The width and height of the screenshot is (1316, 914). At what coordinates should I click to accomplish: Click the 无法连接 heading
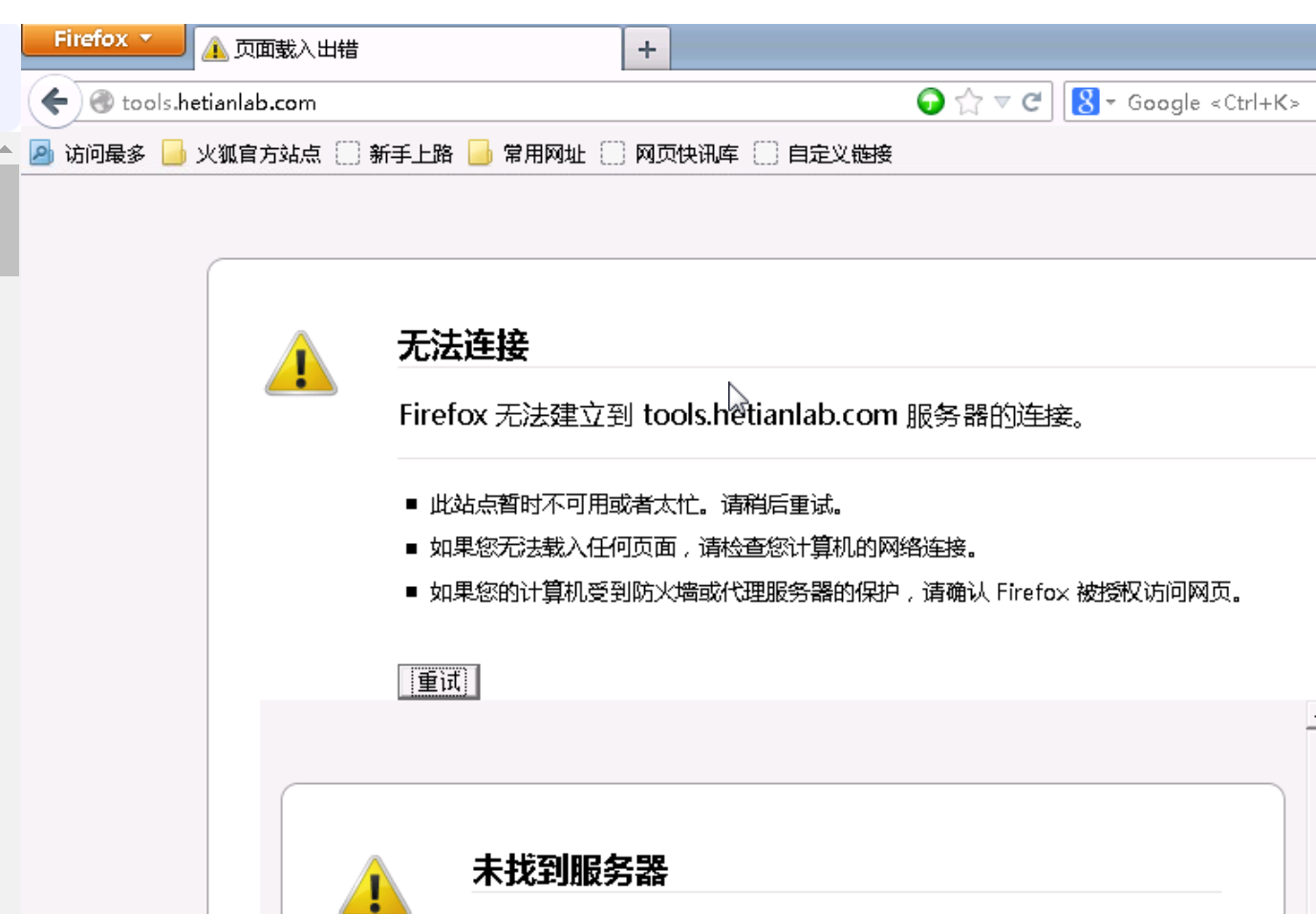[x=463, y=345]
